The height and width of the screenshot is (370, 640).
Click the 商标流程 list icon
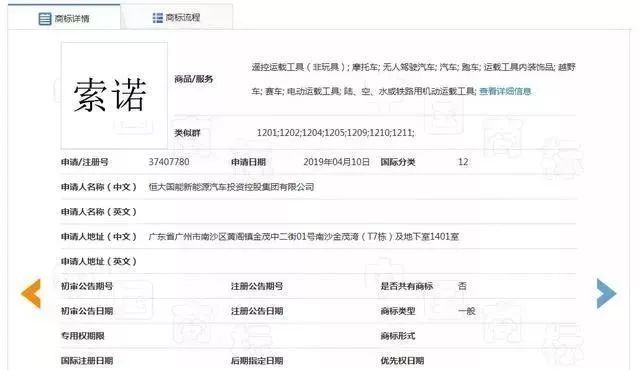(x=158, y=18)
